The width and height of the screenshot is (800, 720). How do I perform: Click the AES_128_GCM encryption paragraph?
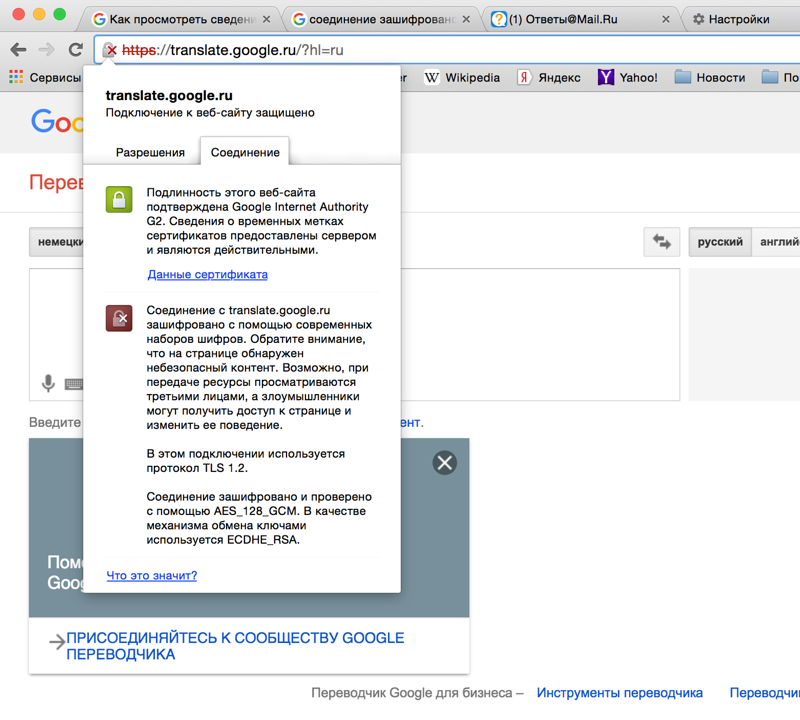coord(259,518)
